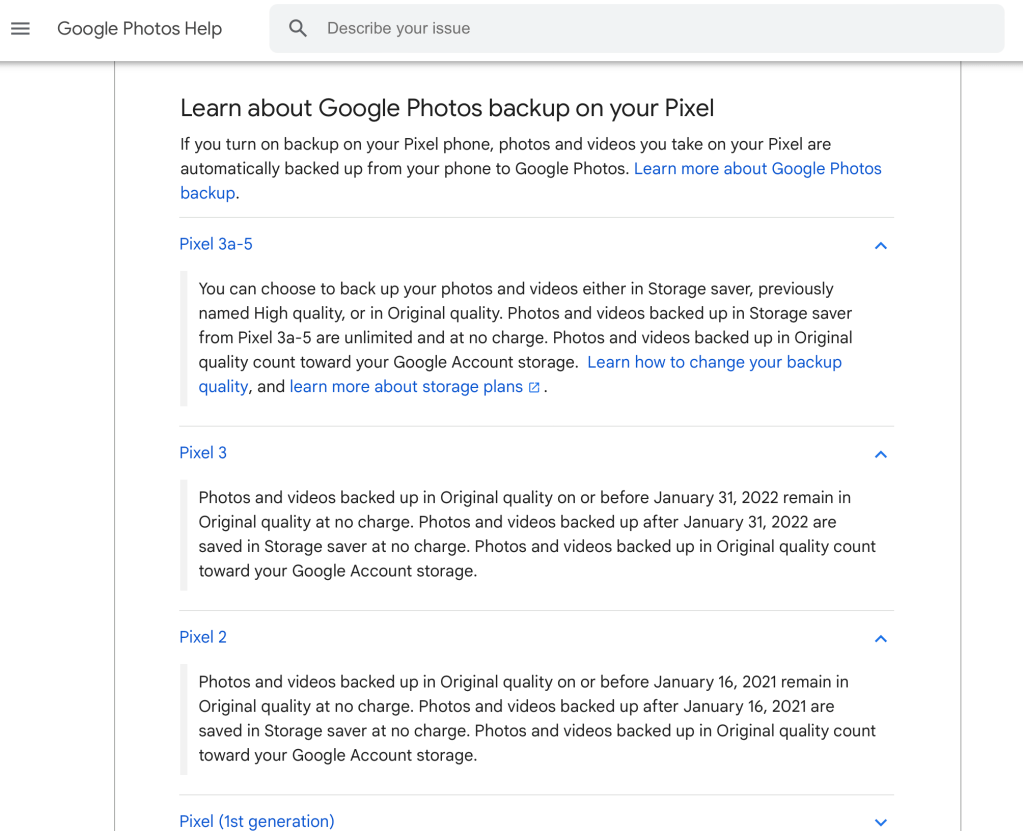
Task: Open the main hamburger menu
Action: click(20, 29)
